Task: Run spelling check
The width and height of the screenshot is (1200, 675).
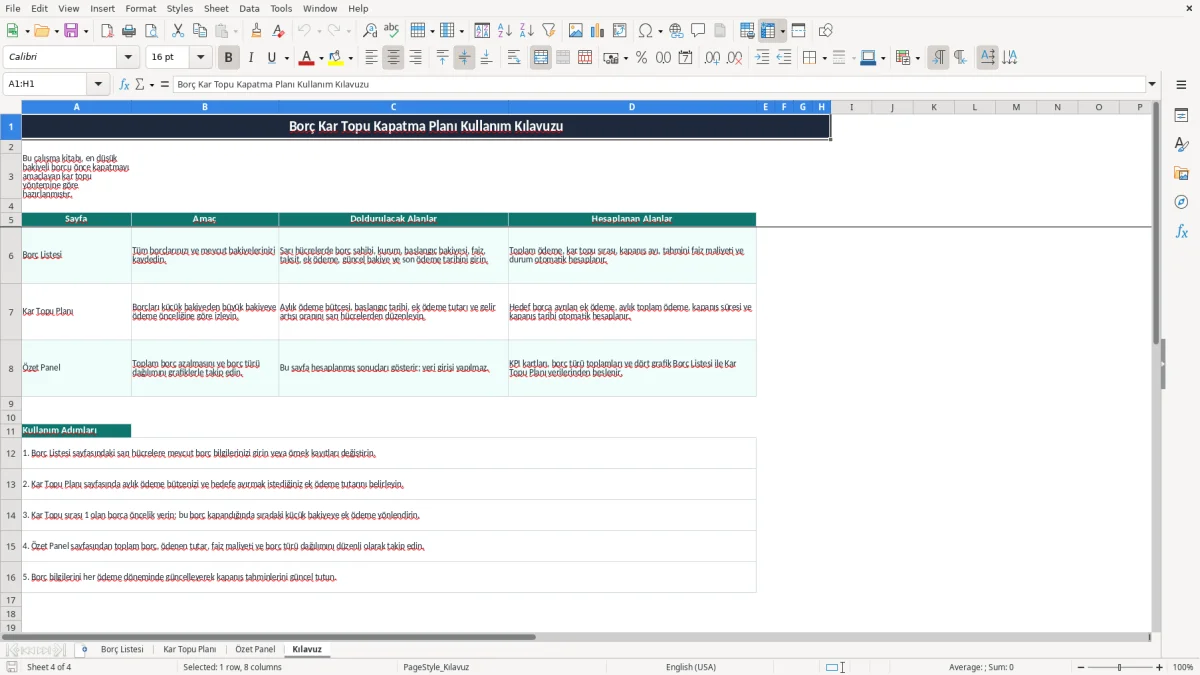Action: click(392, 31)
